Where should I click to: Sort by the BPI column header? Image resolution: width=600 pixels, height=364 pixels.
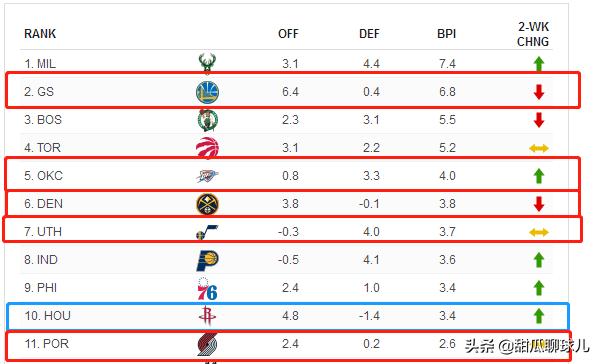click(x=446, y=34)
